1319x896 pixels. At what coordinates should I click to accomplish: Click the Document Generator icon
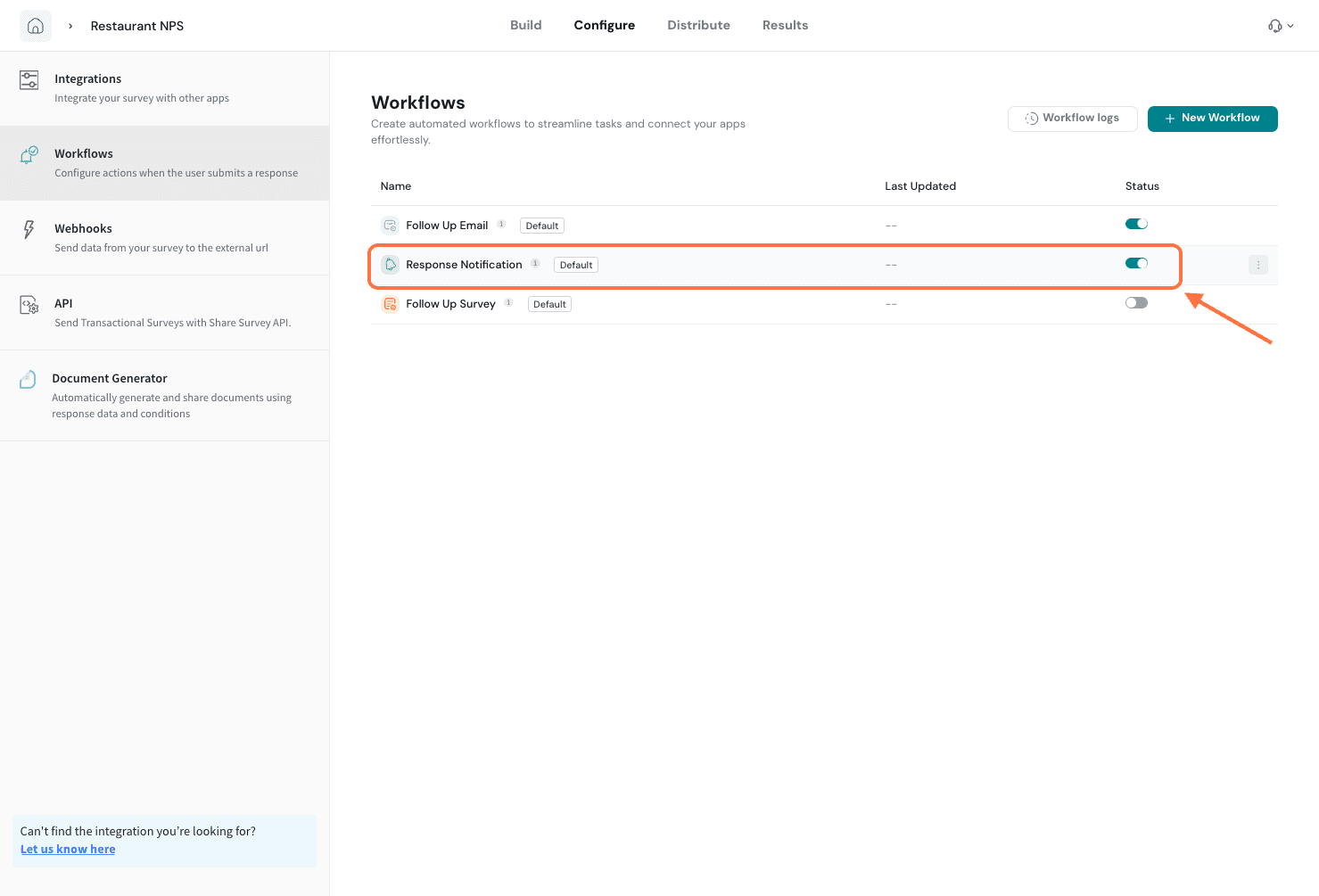click(29, 380)
